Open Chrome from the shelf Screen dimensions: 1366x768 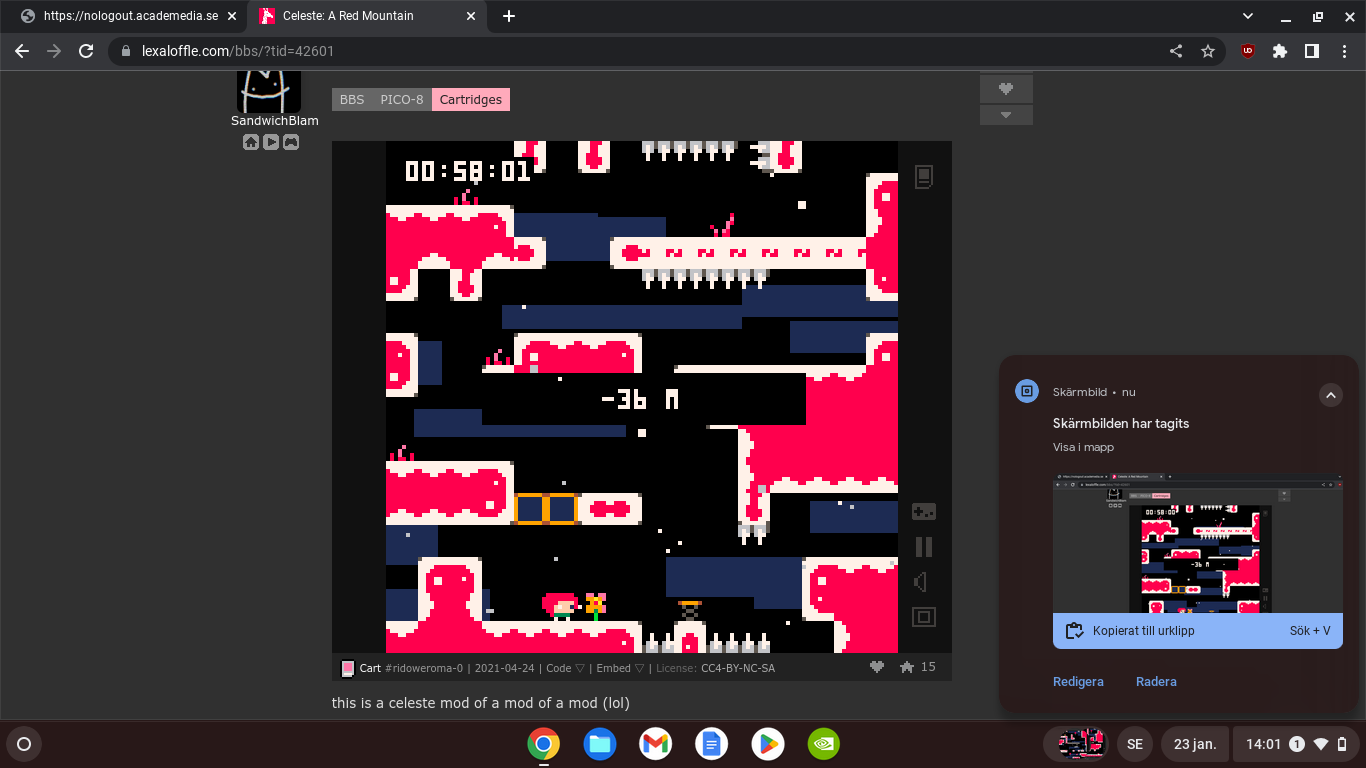click(x=544, y=744)
